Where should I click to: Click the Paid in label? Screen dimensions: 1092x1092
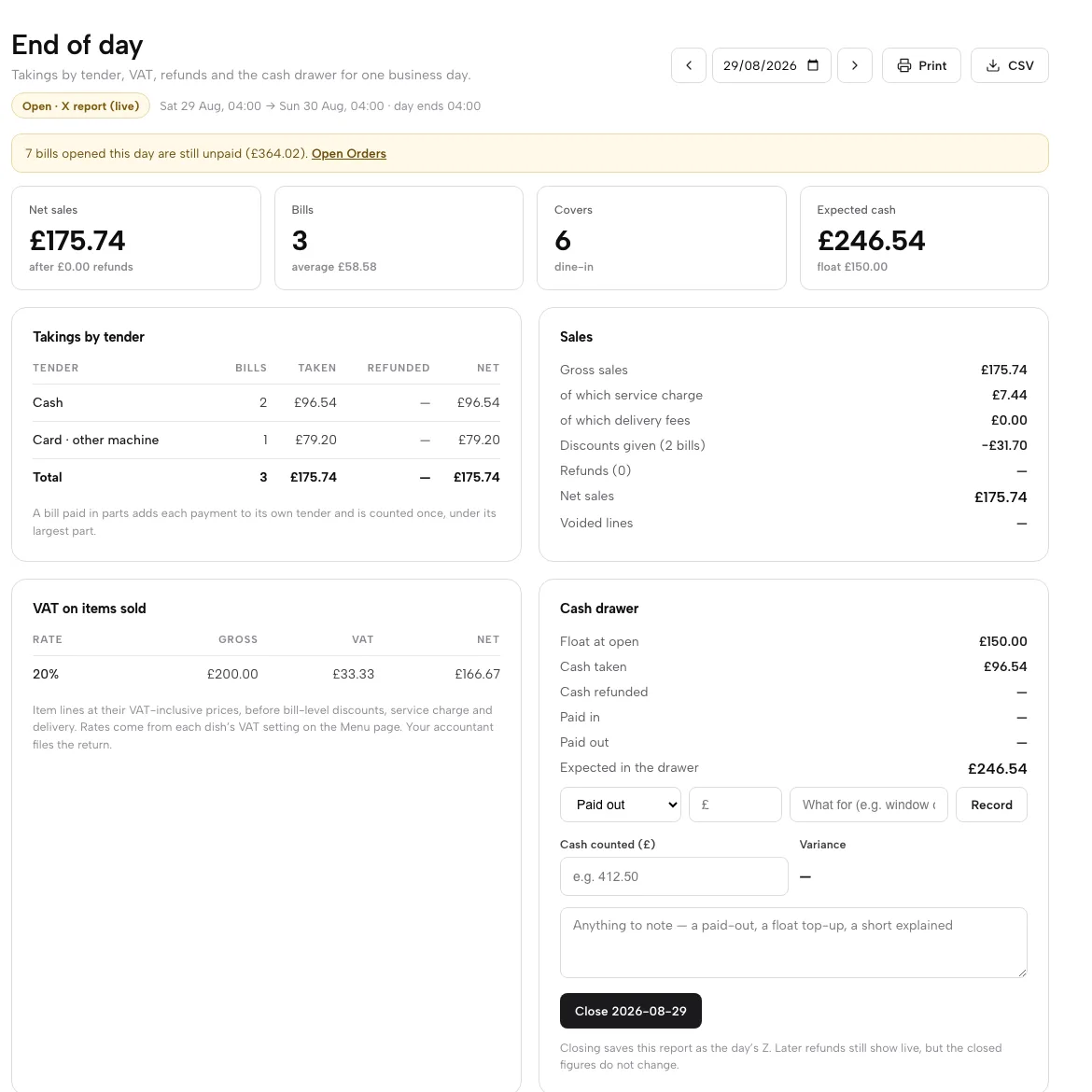coord(580,718)
